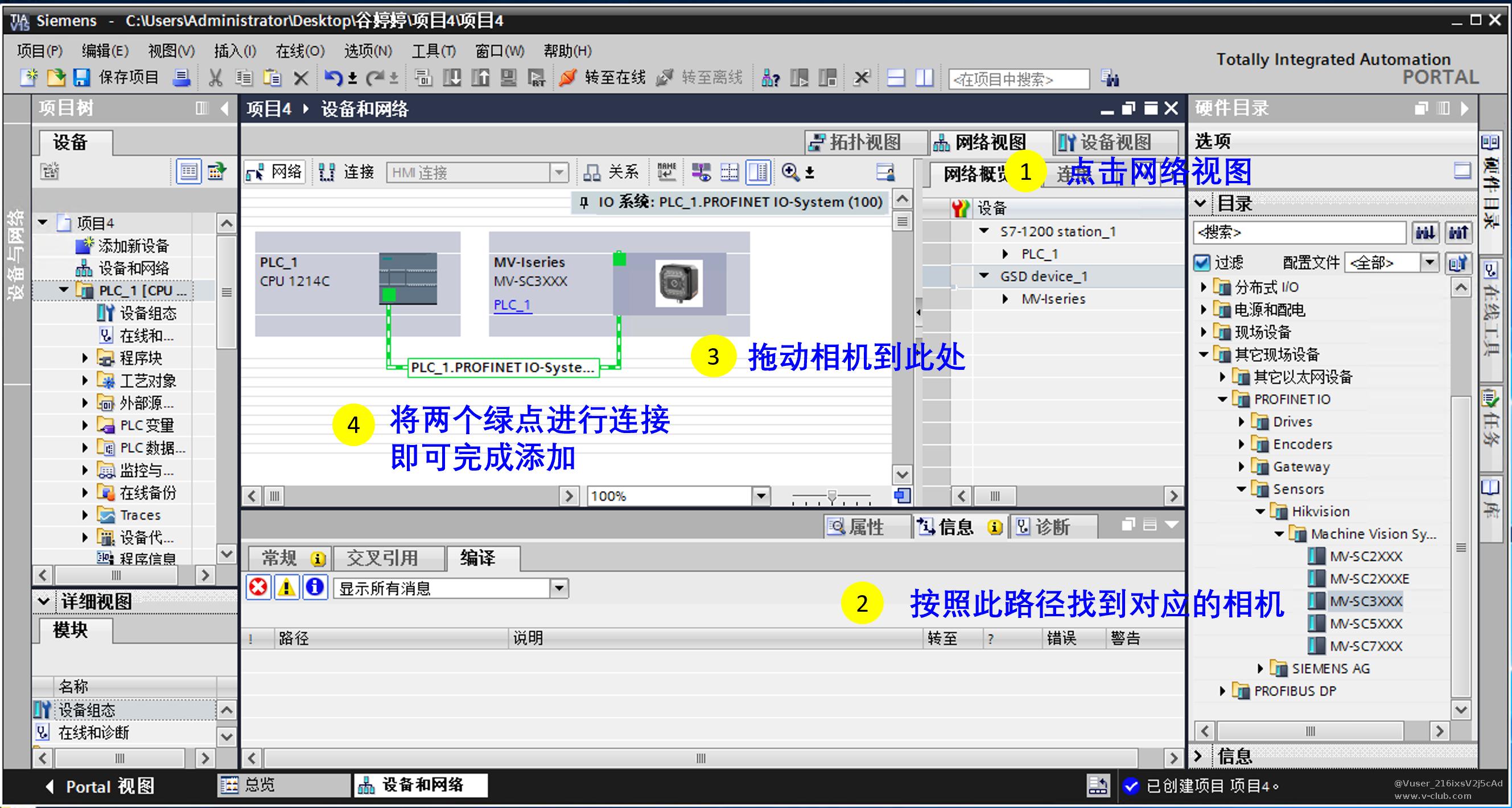Toggle the 网络 networking mode button
The image size is (1512, 808).
(275, 172)
